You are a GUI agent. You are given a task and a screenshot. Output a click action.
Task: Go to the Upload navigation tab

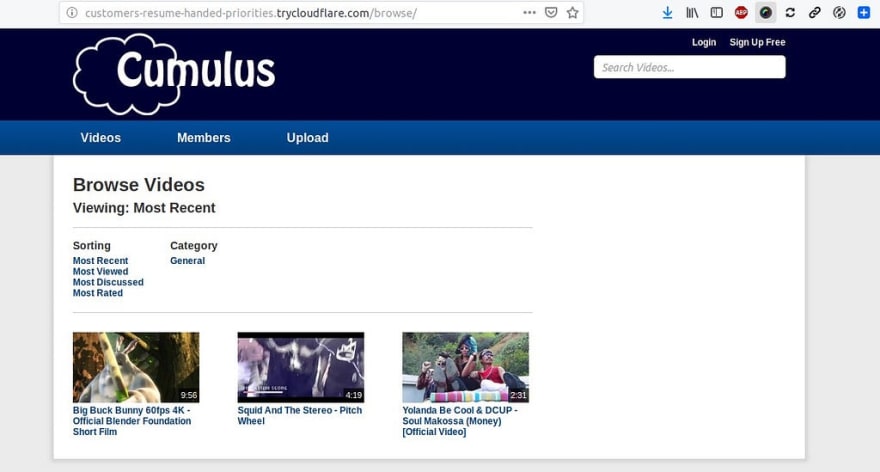[x=308, y=138]
